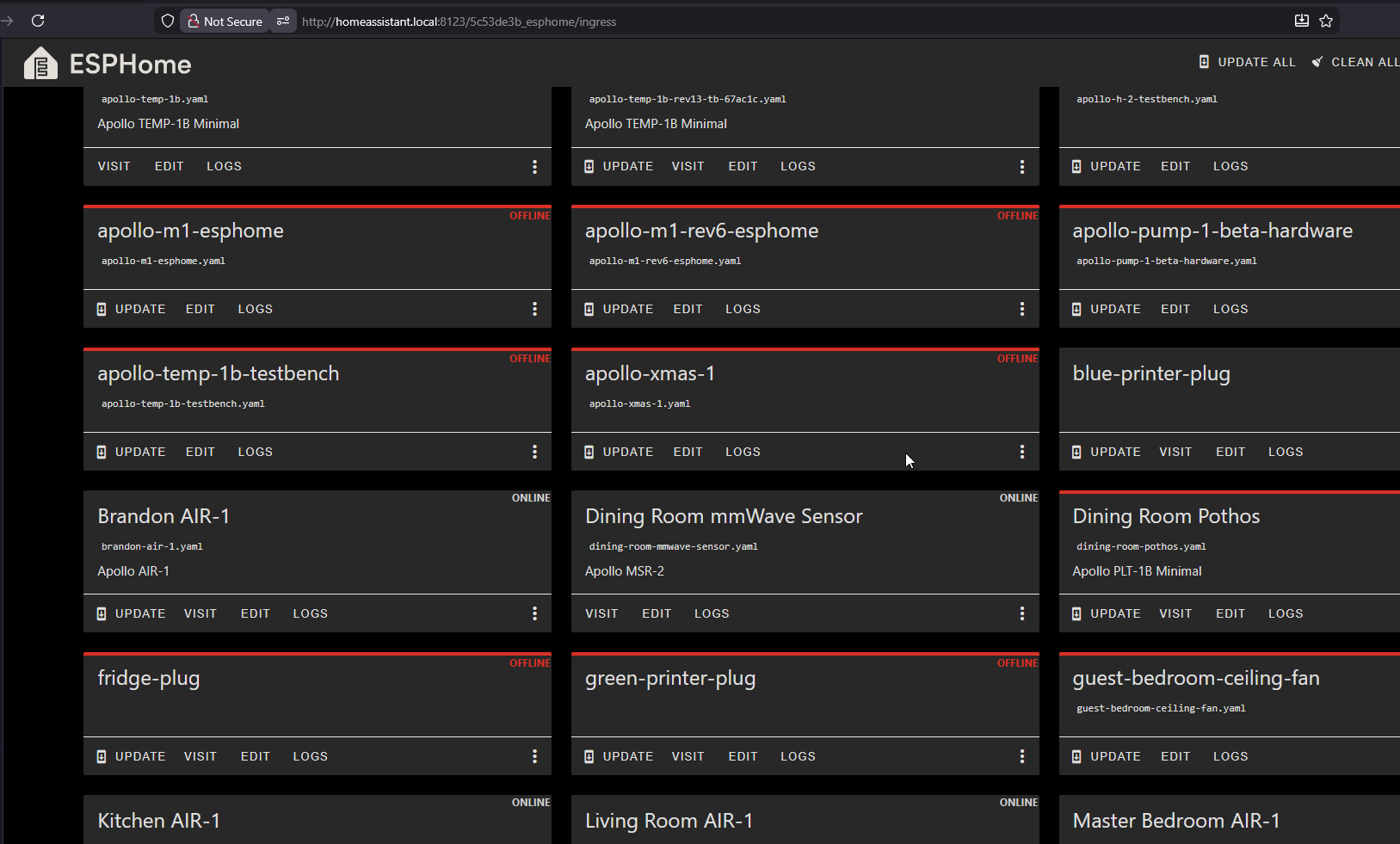Expand overflow menu on Brandon AIR-1 card
The image size is (1400, 844).
[534, 613]
